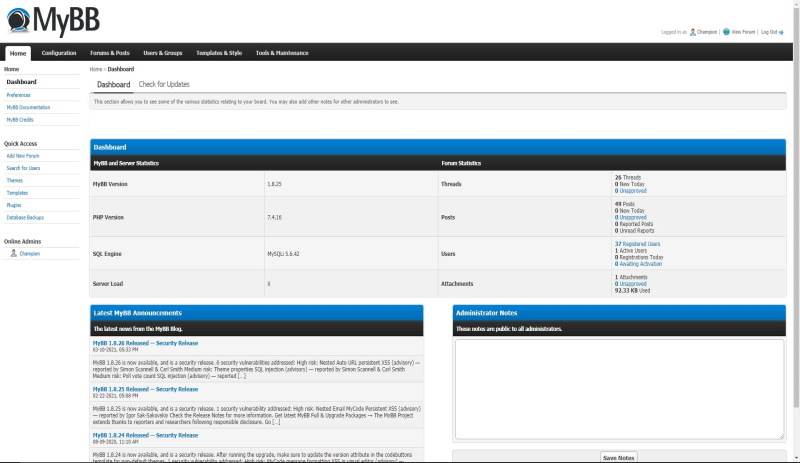
Task: Open Preferences in the sidebar
Action: click(x=18, y=95)
